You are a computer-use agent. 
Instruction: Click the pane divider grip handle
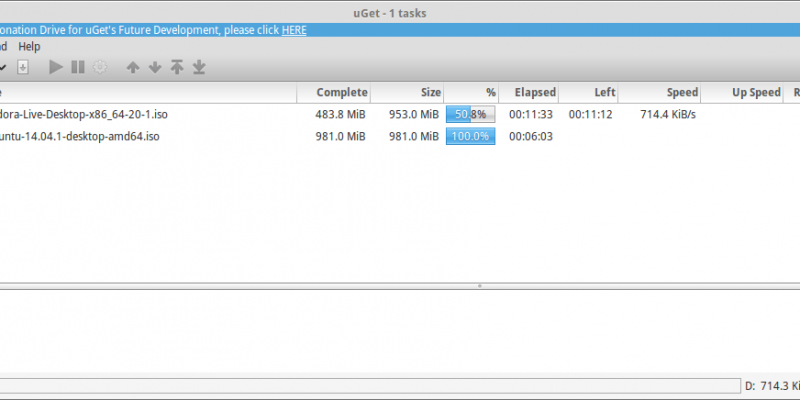pos(480,286)
